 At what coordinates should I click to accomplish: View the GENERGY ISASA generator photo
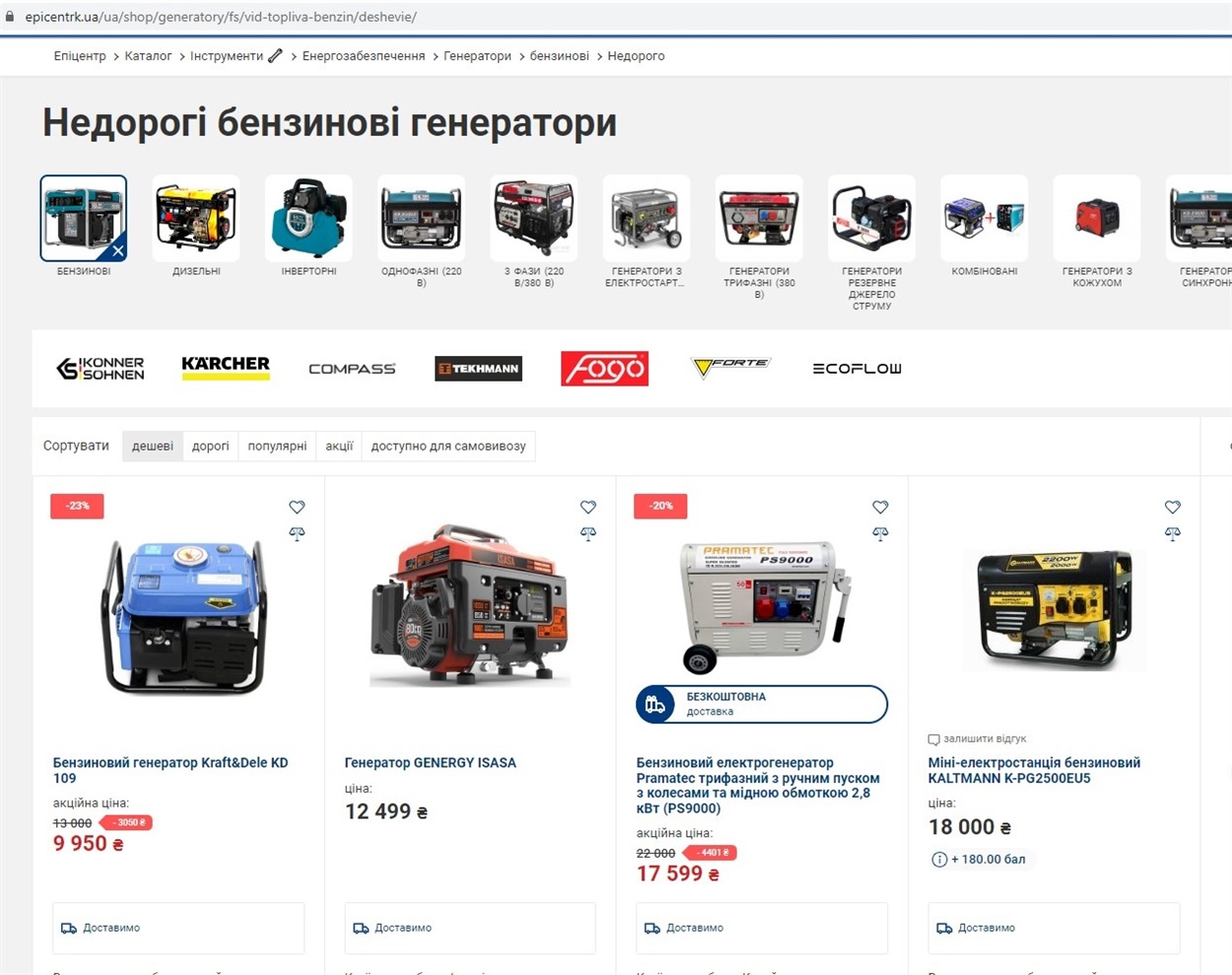tap(470, 605)
